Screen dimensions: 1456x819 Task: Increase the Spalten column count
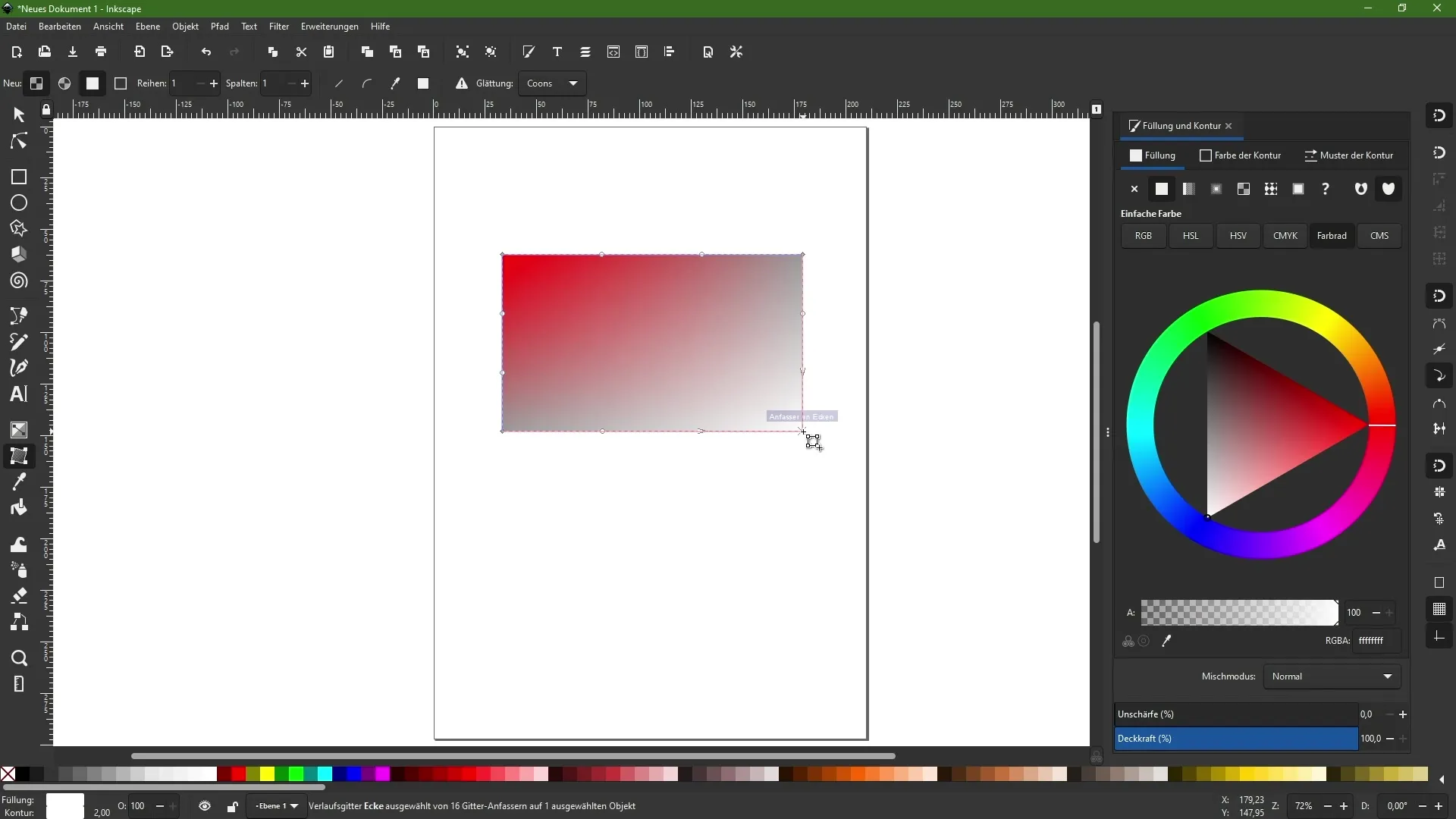(x=305, y=83)
